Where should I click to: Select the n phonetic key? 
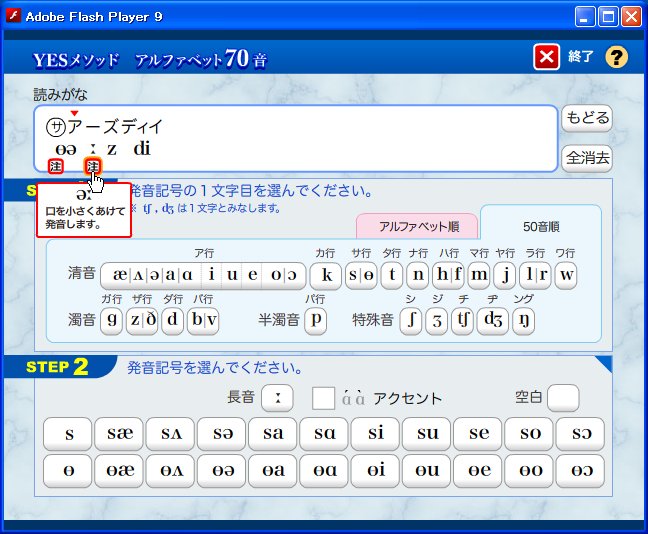pyautogui.click(x=418, y=274)
